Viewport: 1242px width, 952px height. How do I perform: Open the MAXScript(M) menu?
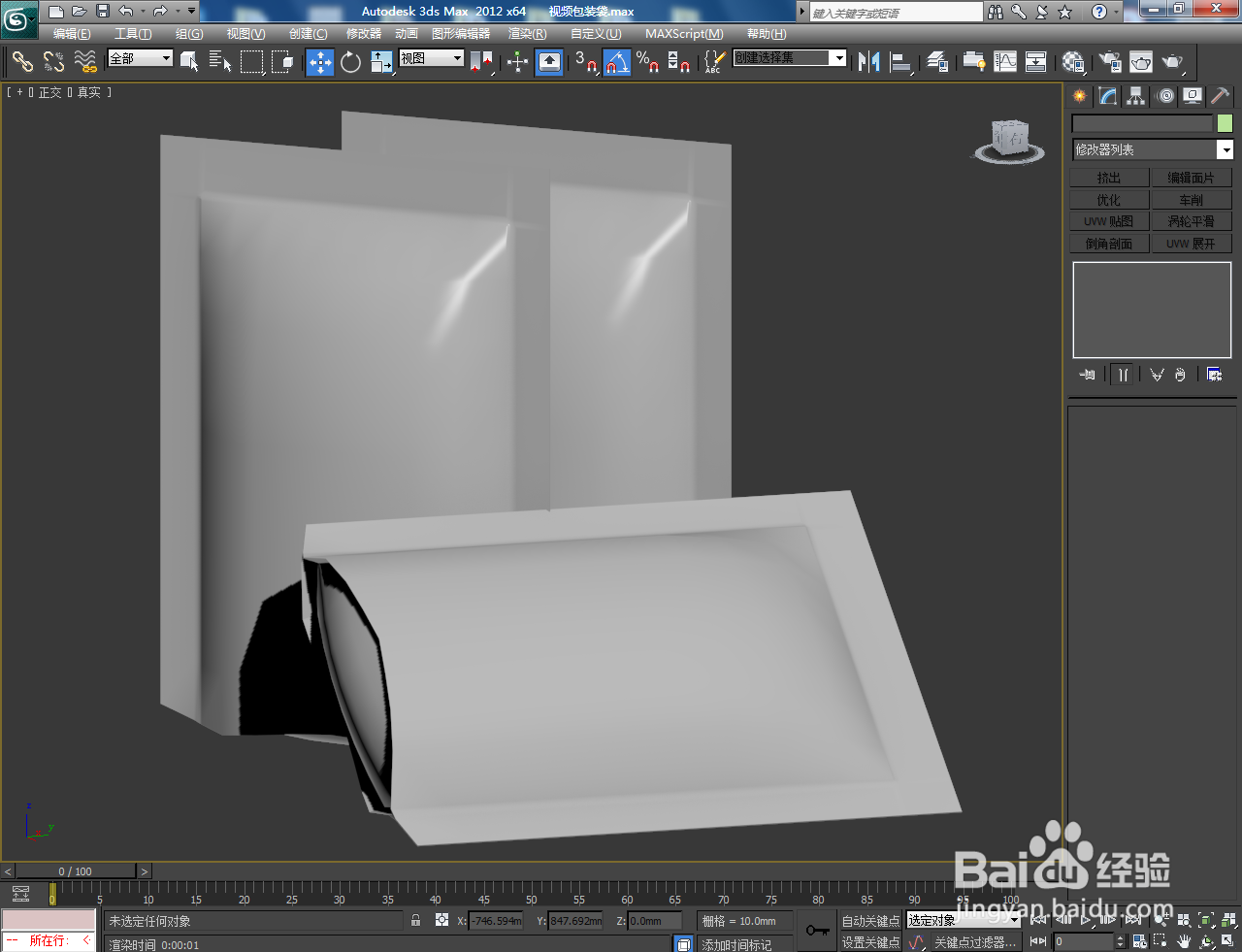tap(684, 34)
